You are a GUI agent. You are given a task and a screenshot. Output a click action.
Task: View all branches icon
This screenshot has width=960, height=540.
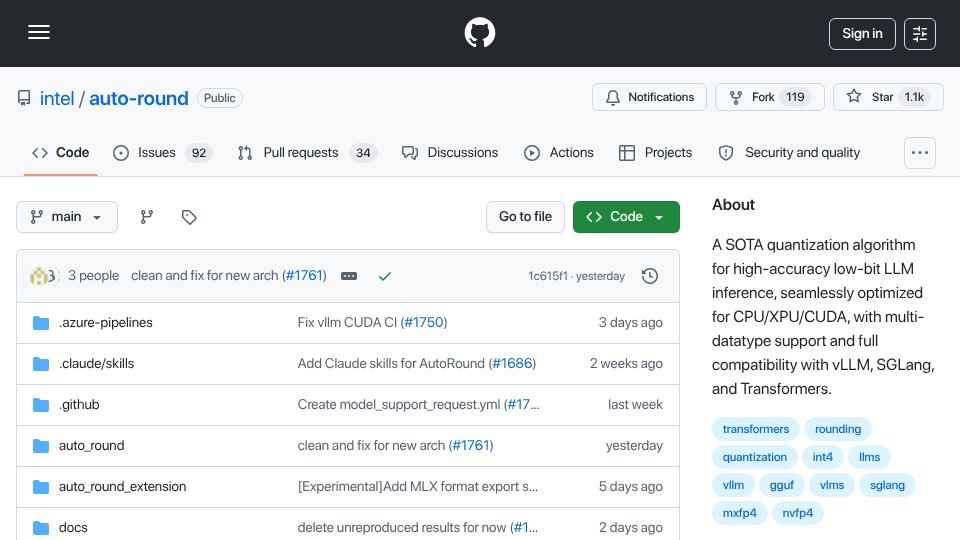(x=146, y=217)
